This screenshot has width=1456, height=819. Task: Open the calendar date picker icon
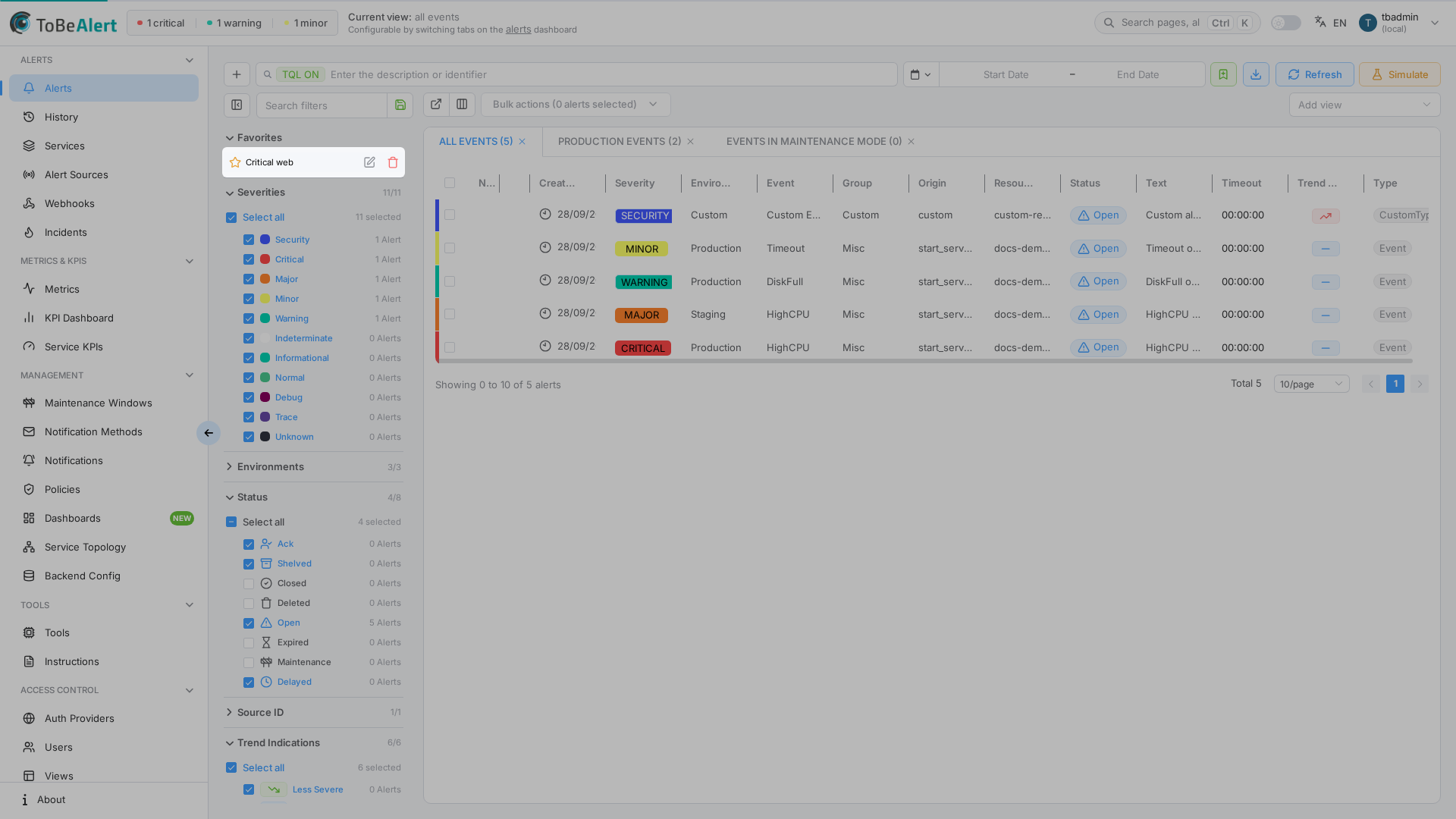point(921,74)
